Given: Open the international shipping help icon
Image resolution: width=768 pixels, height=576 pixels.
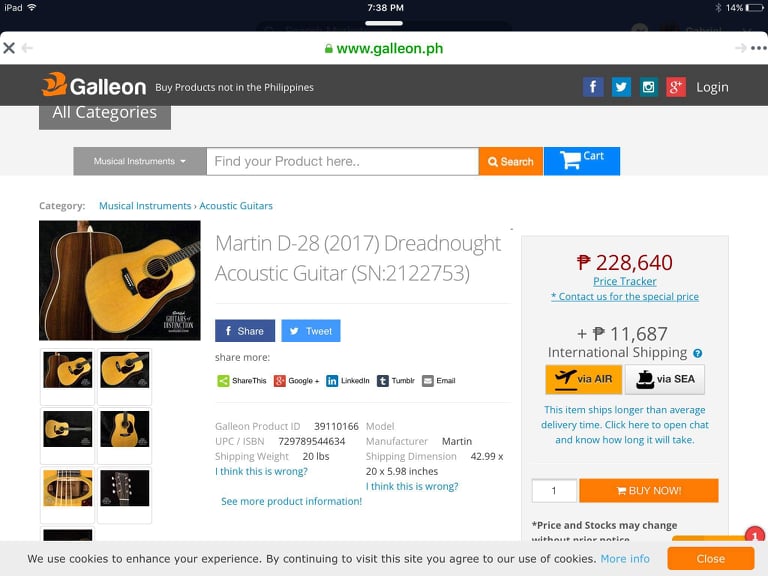Looking at the screenshot, I should click(698, 353).
